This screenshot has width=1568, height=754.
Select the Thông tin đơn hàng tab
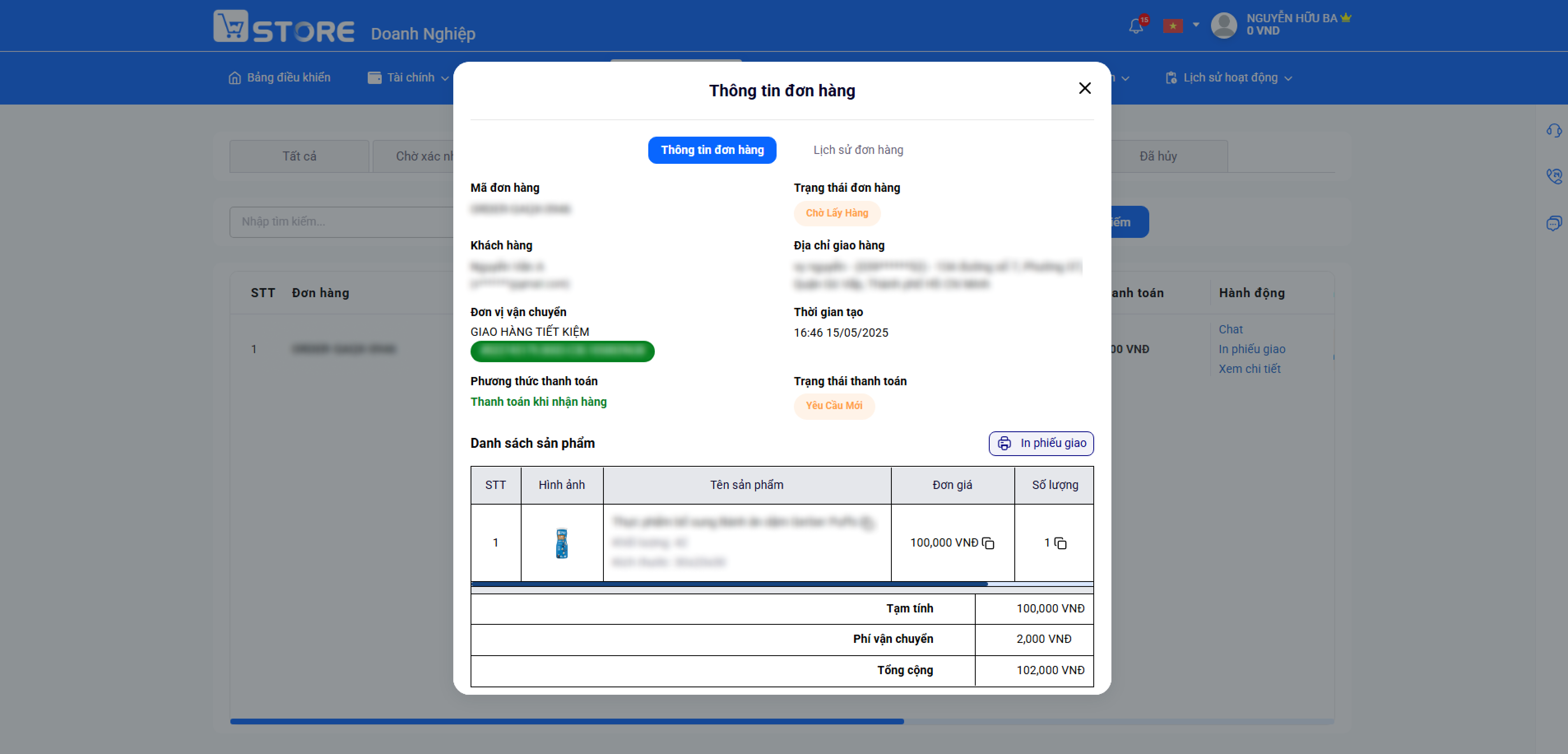coord(712,150)
